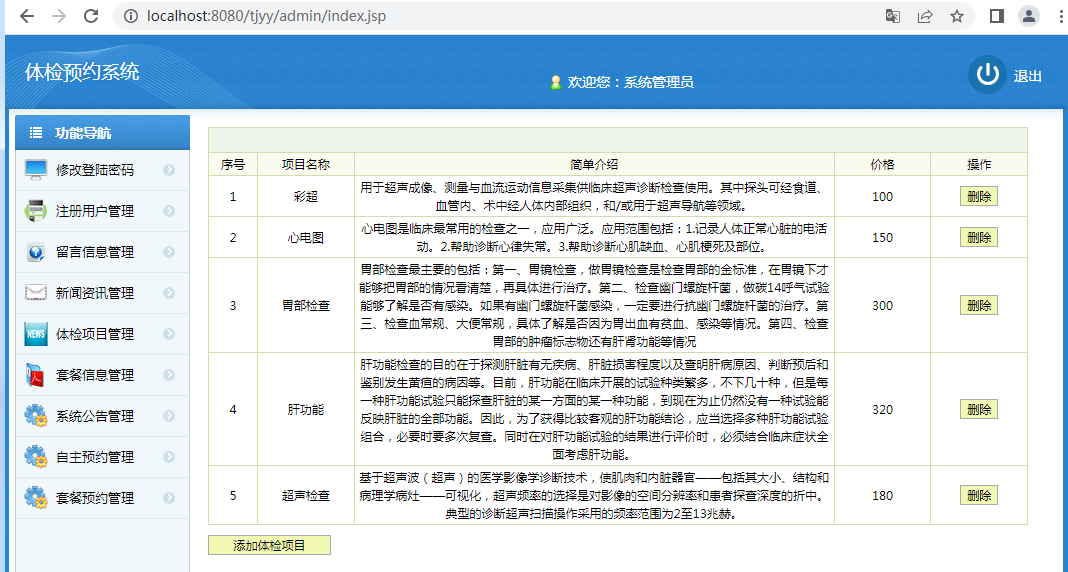This screenshot has height=572, width=1068.
Task: Open 体检项目管理 menu item
Action: (x=102, y=334)
